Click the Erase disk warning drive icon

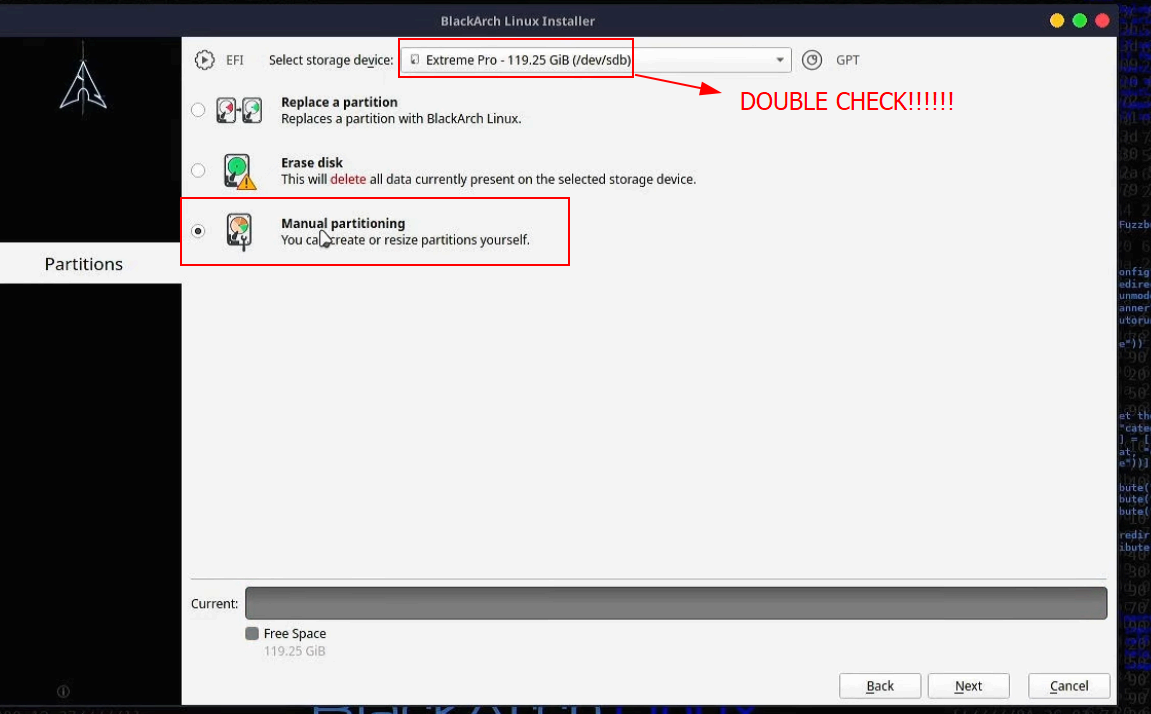click(x=240, y=169)
